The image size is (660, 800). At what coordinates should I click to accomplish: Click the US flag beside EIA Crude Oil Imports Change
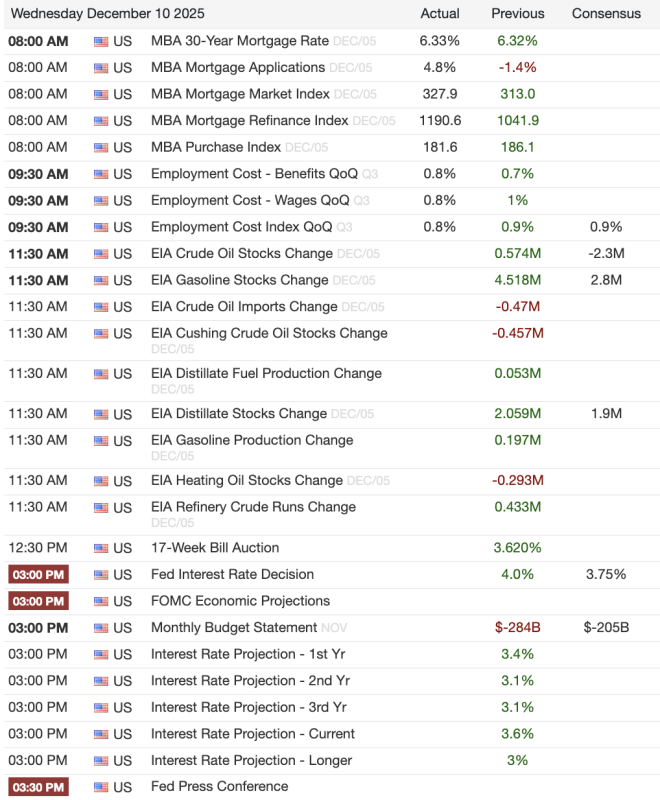101,307
